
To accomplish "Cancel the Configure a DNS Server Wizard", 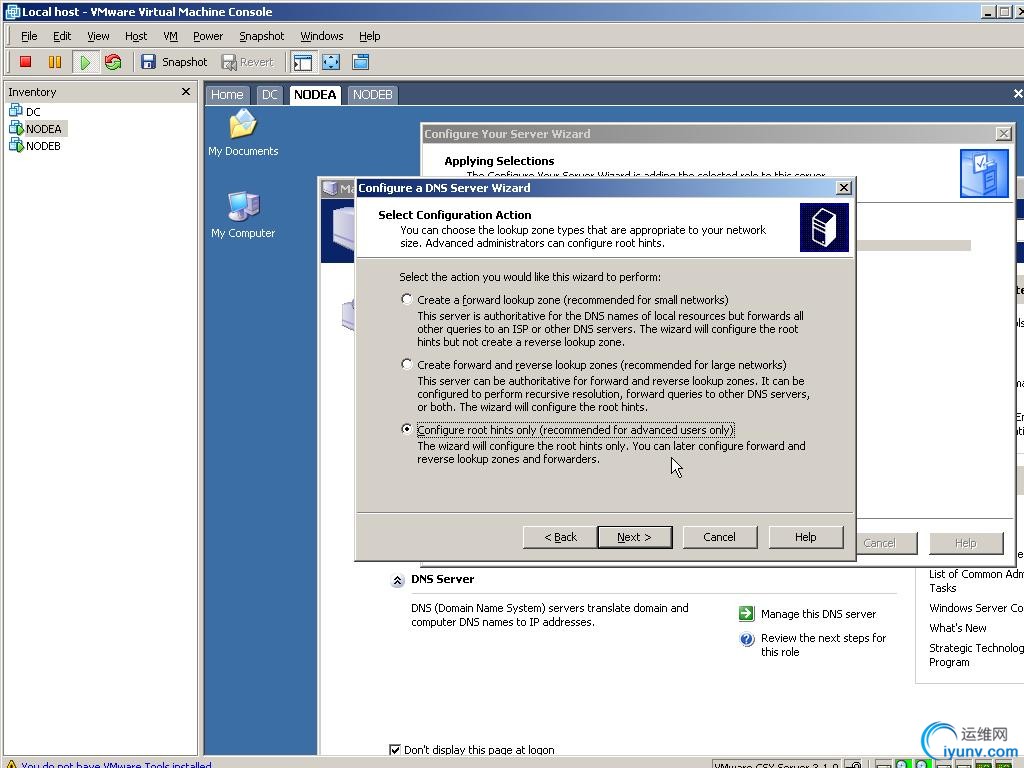I will pyautogui.click(x=720, y=537).
